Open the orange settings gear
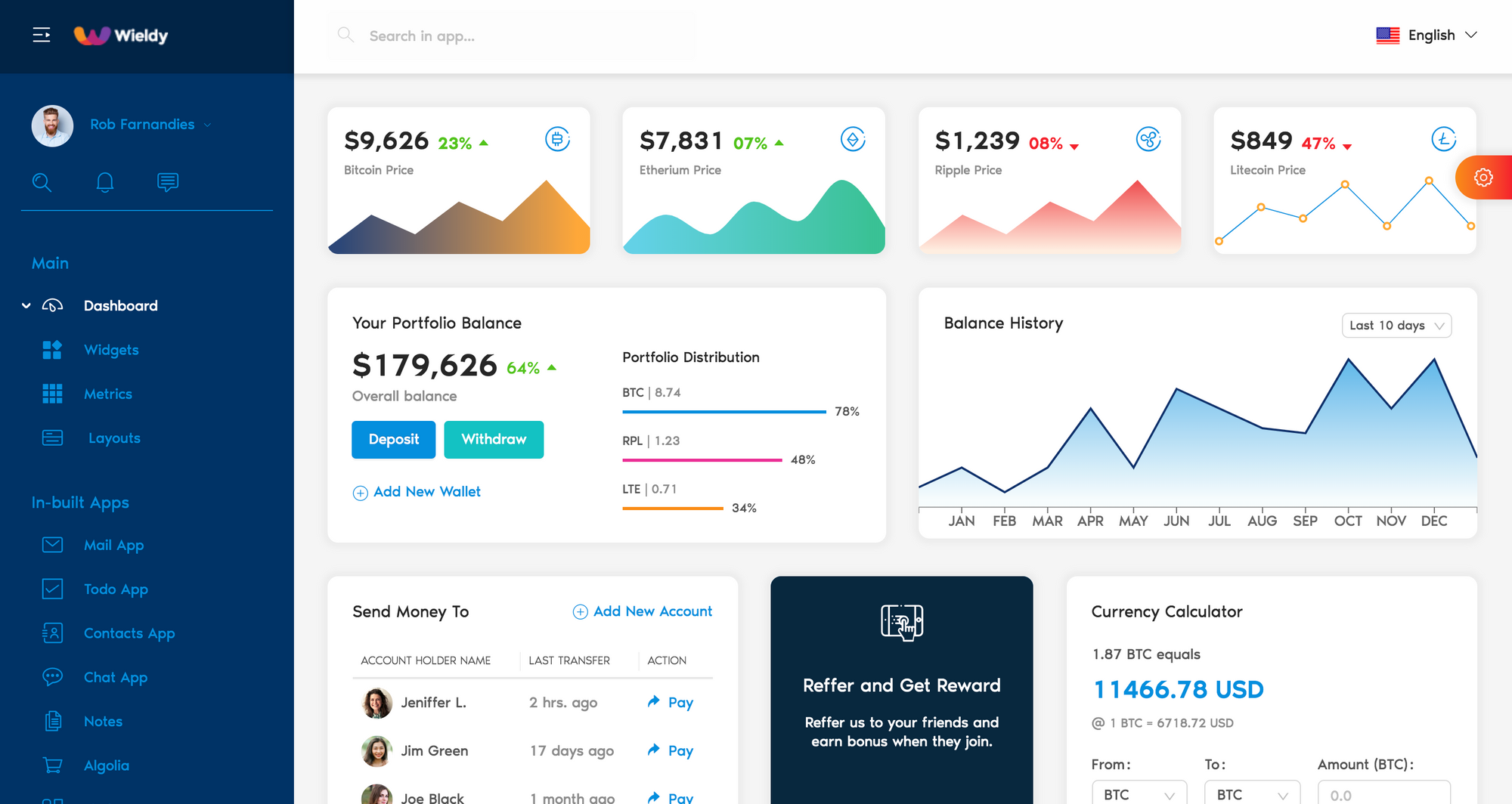 [1483, 177]
